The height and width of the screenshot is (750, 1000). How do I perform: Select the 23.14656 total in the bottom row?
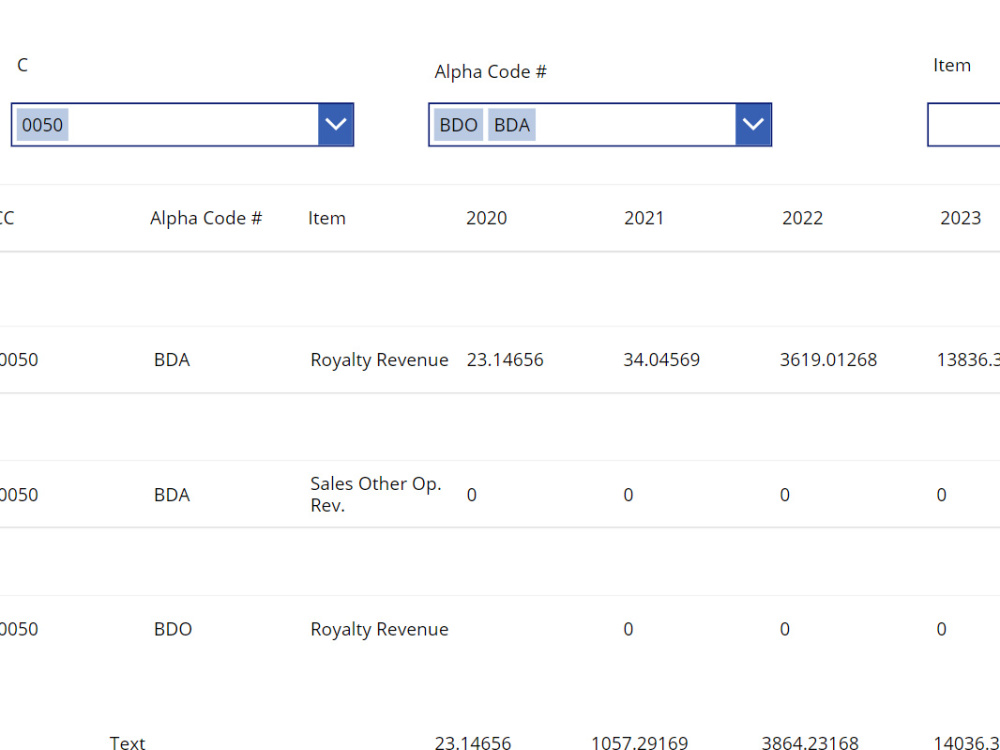click(x=473, y=742)
